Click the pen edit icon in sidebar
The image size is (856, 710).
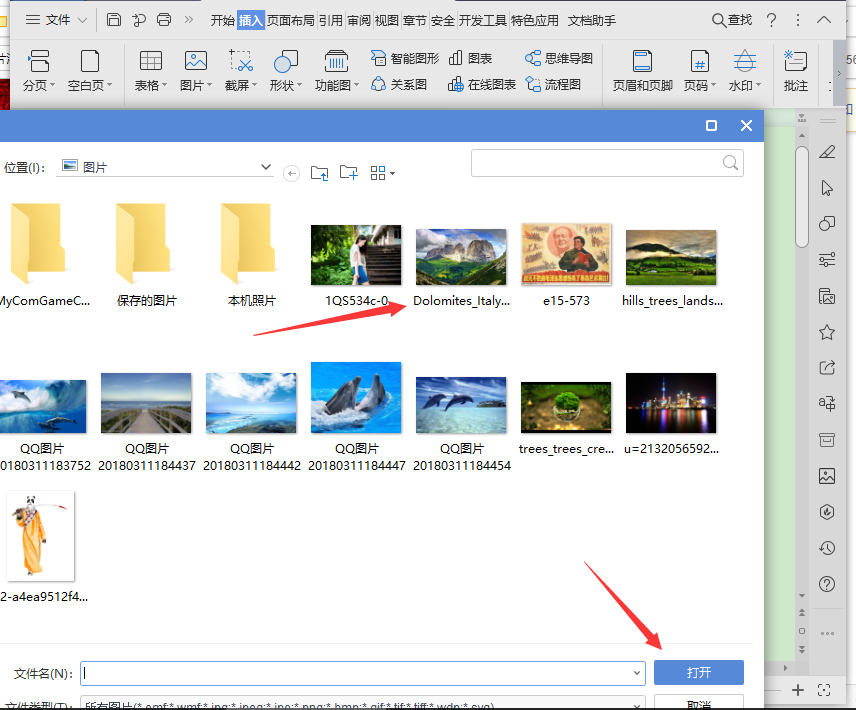[x=827, y=152]
